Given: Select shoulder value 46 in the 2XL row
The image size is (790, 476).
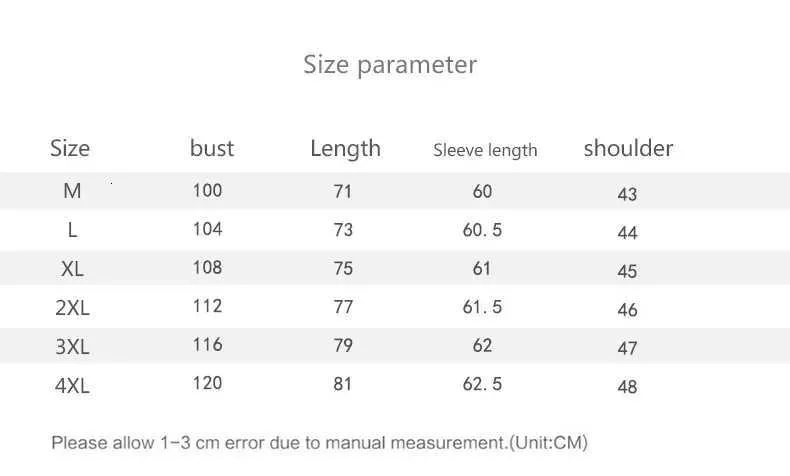Looking at the screenshot, I should 627,310.
